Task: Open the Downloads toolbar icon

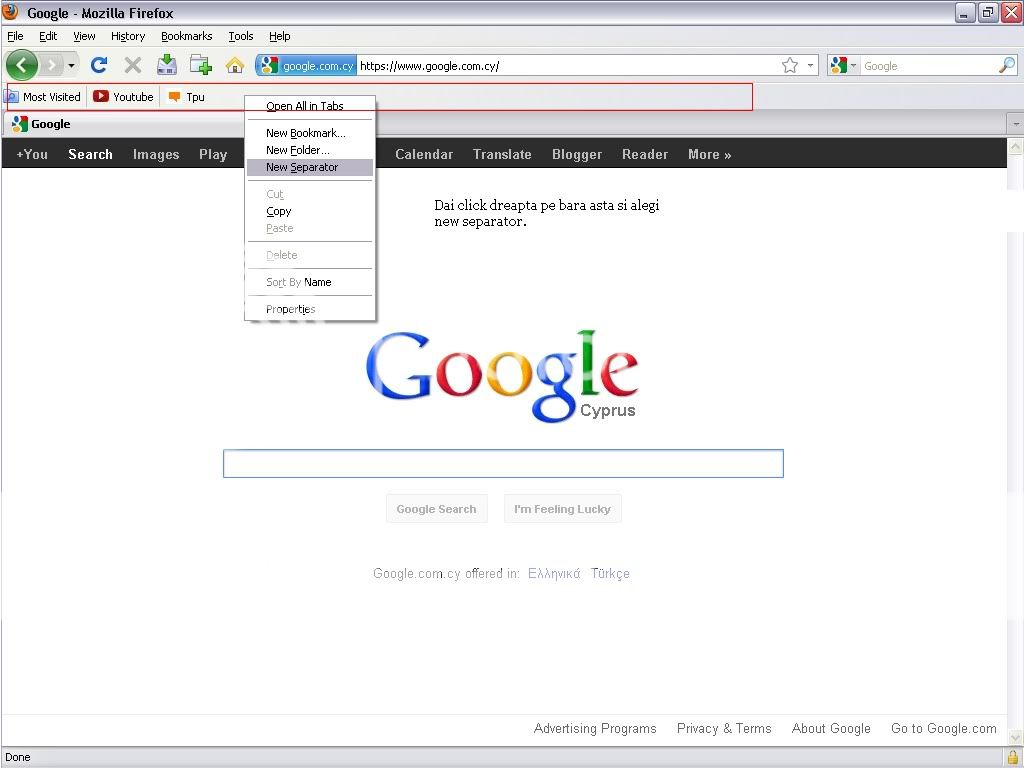Action: coord(167,65)
